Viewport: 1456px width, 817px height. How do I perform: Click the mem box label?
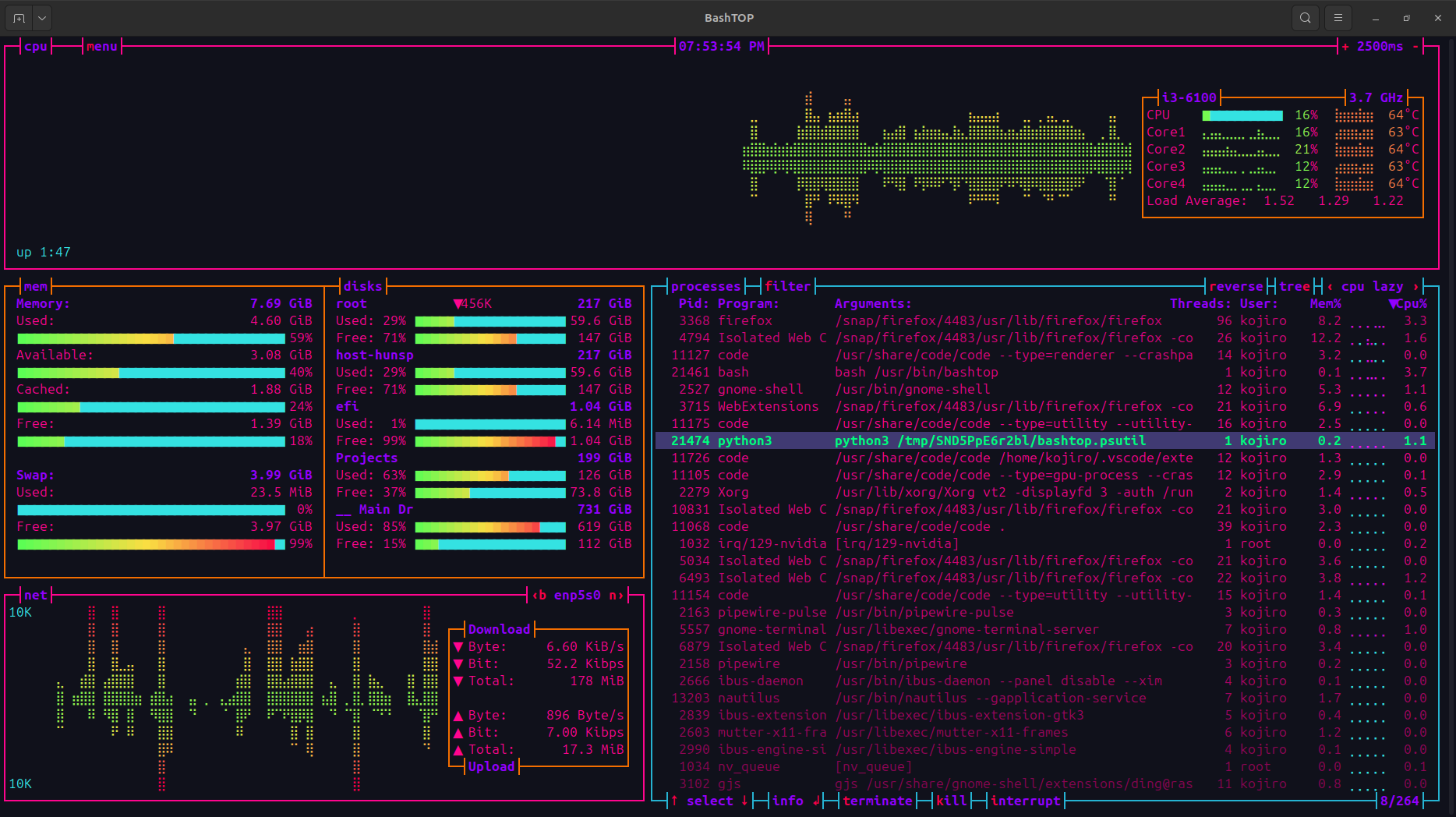[x=36, y=287]
